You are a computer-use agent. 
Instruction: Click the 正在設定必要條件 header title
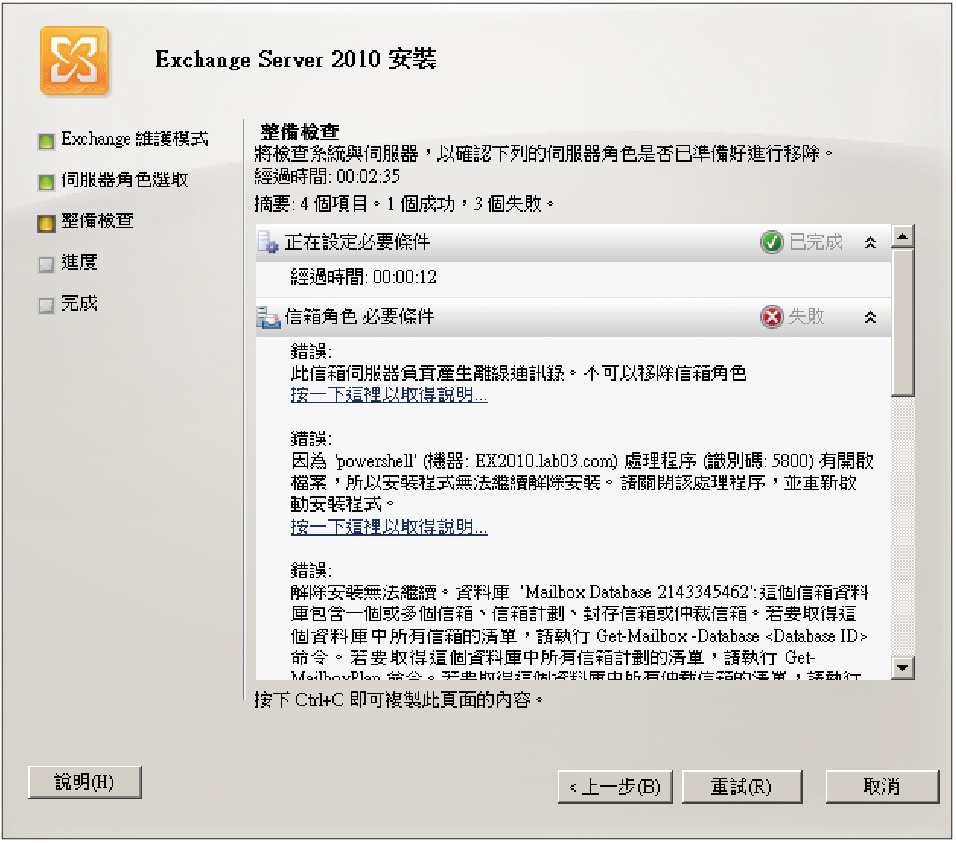(x=357, y=242)
